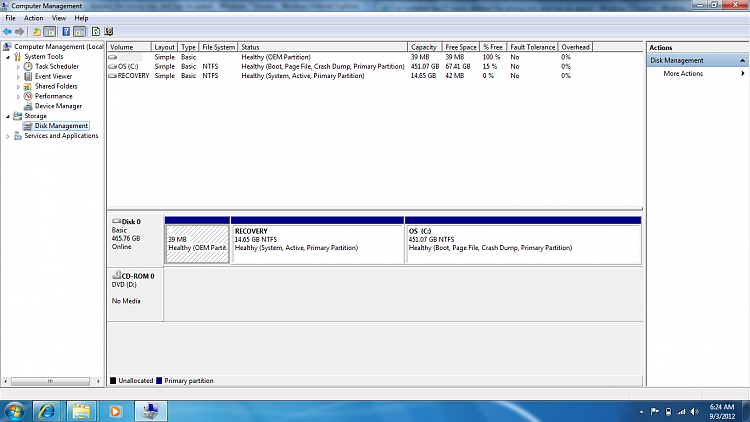
Task: Click the Unallocated black legend swatch
Action: (x=113, y=381)
